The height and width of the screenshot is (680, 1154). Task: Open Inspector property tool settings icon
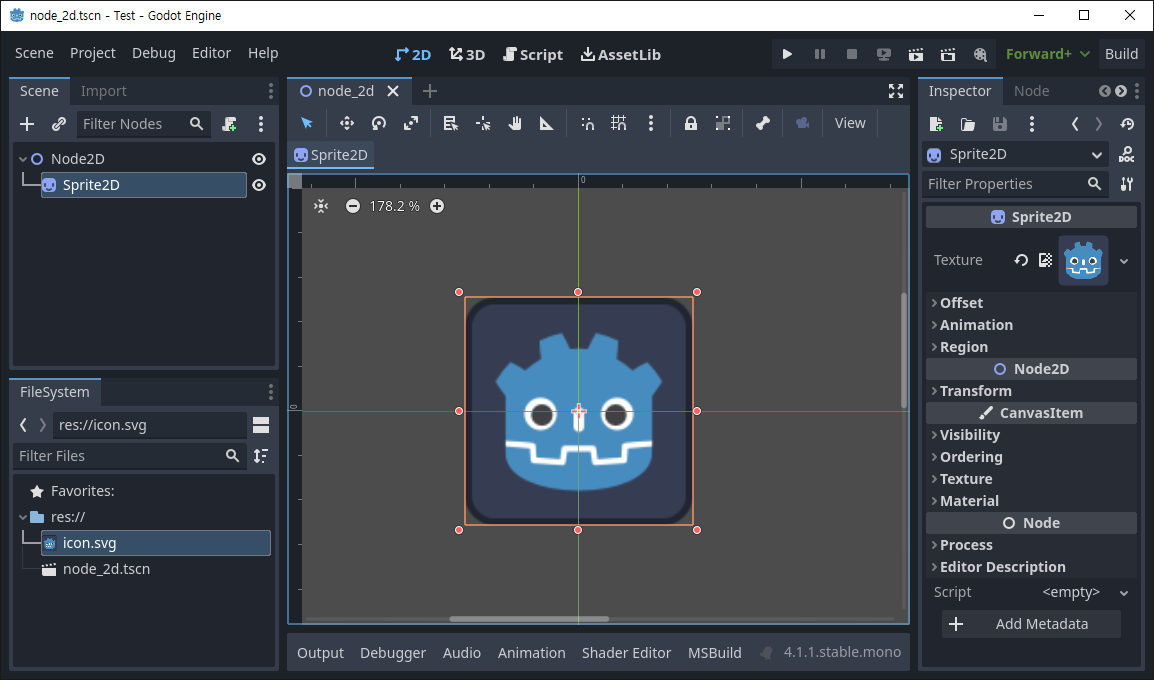coord(1127,184)
